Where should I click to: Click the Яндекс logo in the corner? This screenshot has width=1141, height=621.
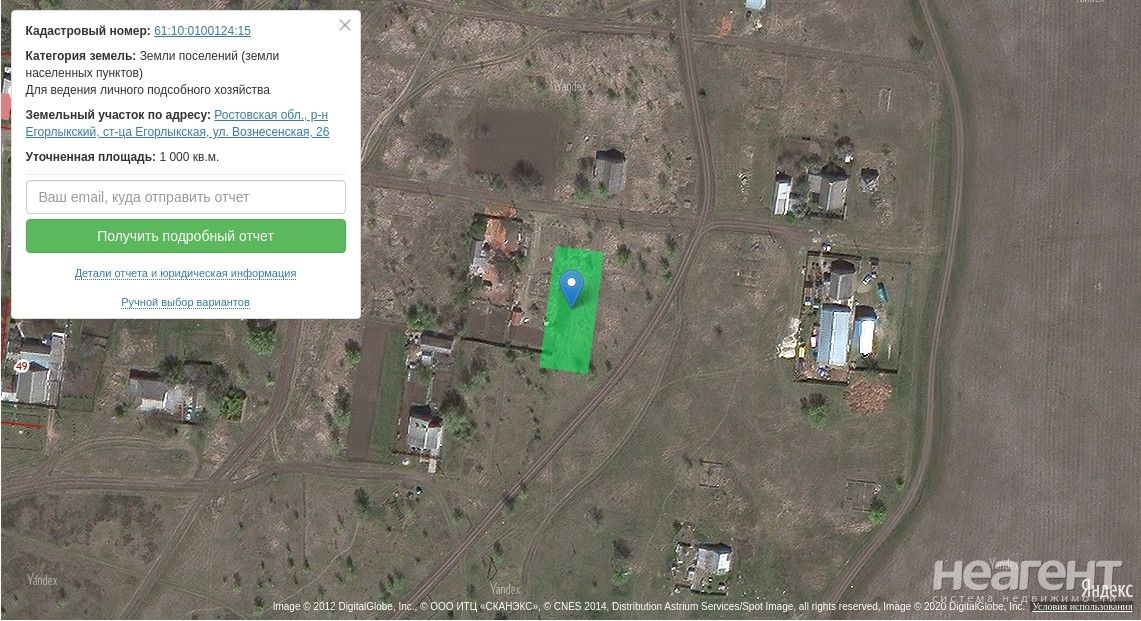coord(1107,589)
